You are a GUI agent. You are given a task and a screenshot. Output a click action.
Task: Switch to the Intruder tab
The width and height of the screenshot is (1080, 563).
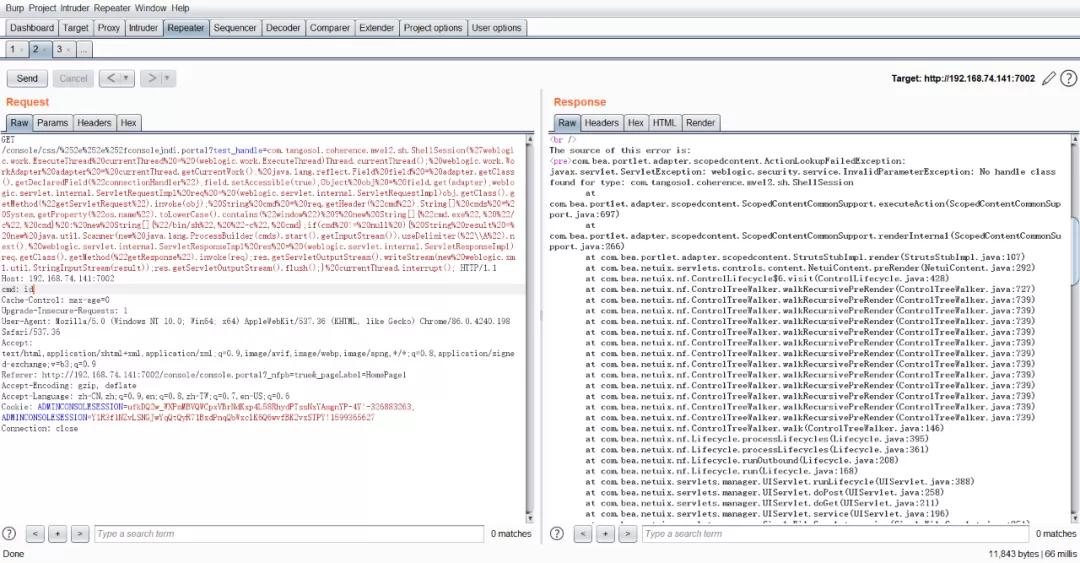143,28
